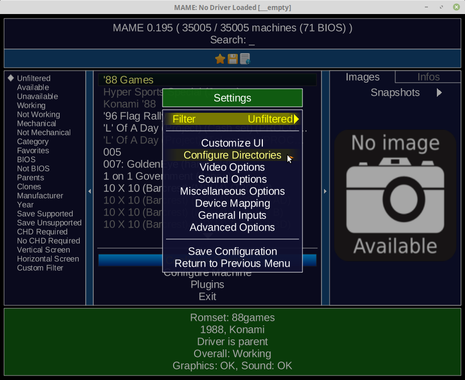Select Konami '88 in machine list

click(129, 104)
